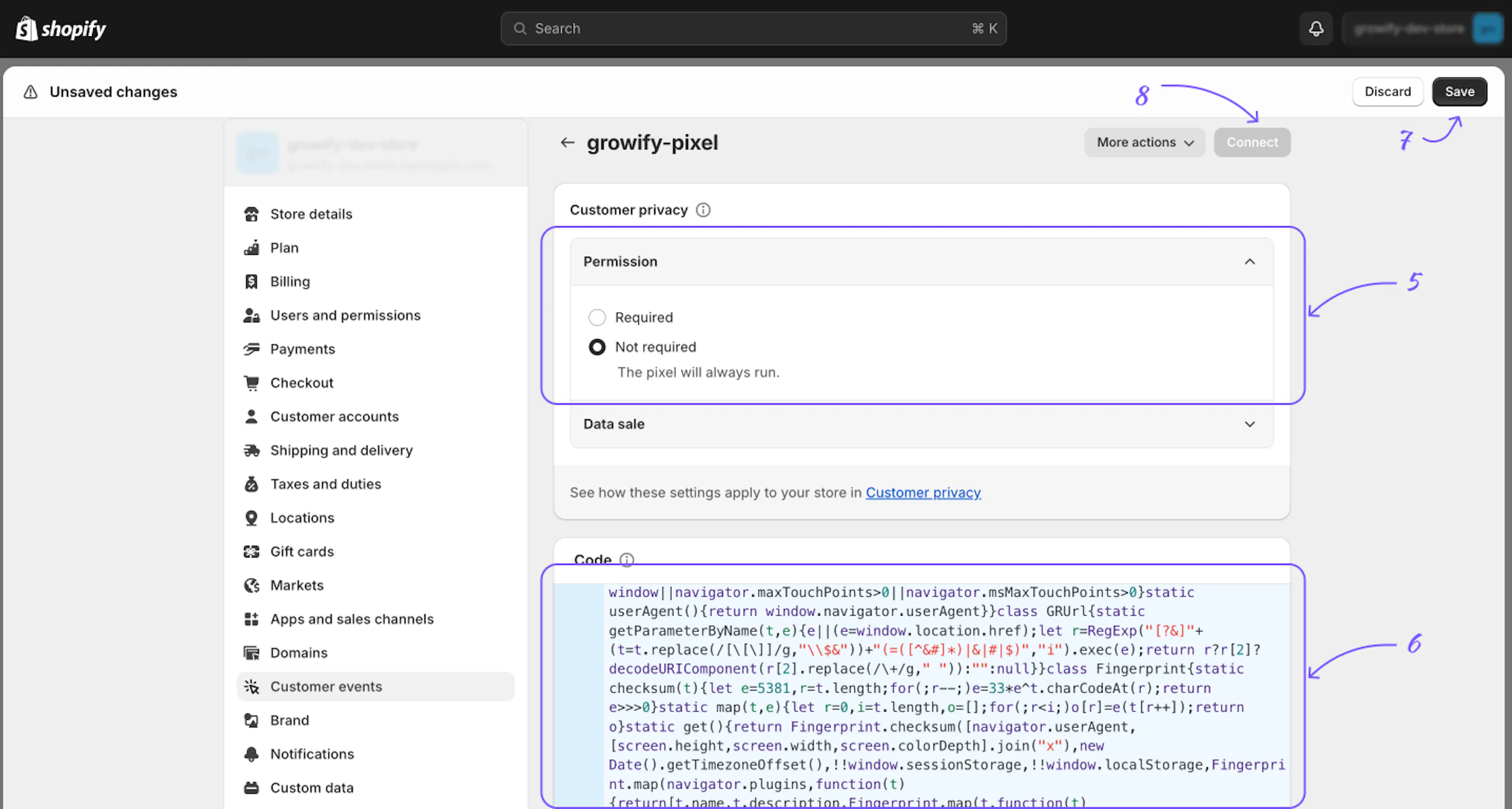Open the Customer privacy link
1512x809 pixels.
[x=923, y=493]
